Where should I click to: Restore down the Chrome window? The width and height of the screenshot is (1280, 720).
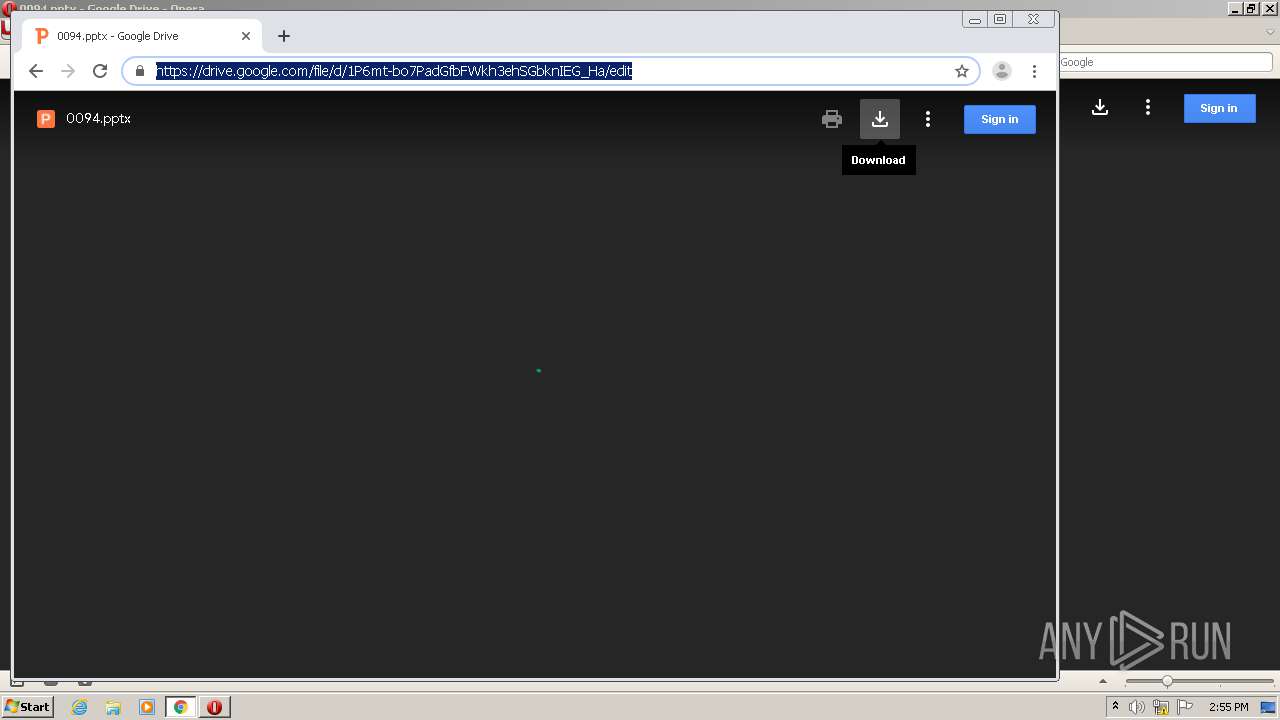pos(1000,19)
